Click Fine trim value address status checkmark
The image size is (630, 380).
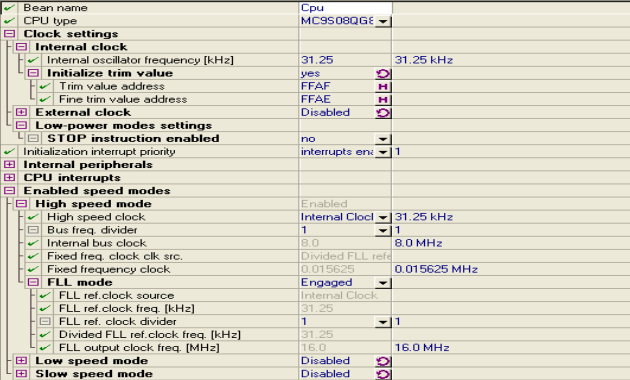pos(45,99)
